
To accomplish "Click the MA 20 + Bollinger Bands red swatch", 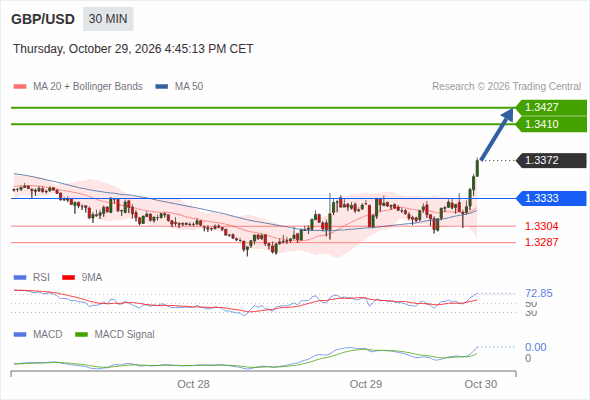I will [x=20, y=87].
